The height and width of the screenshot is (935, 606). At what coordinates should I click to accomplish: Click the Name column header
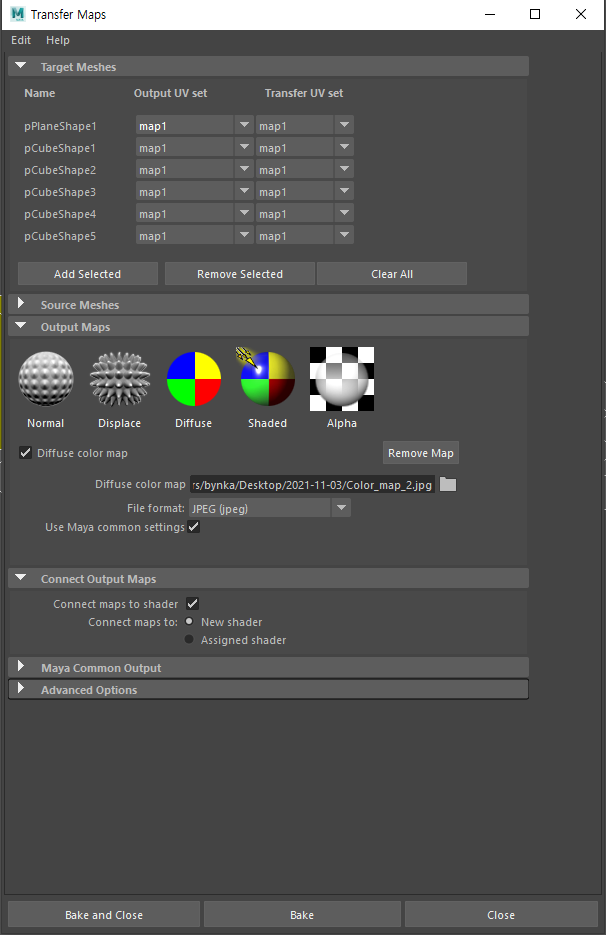click(39, 93)
